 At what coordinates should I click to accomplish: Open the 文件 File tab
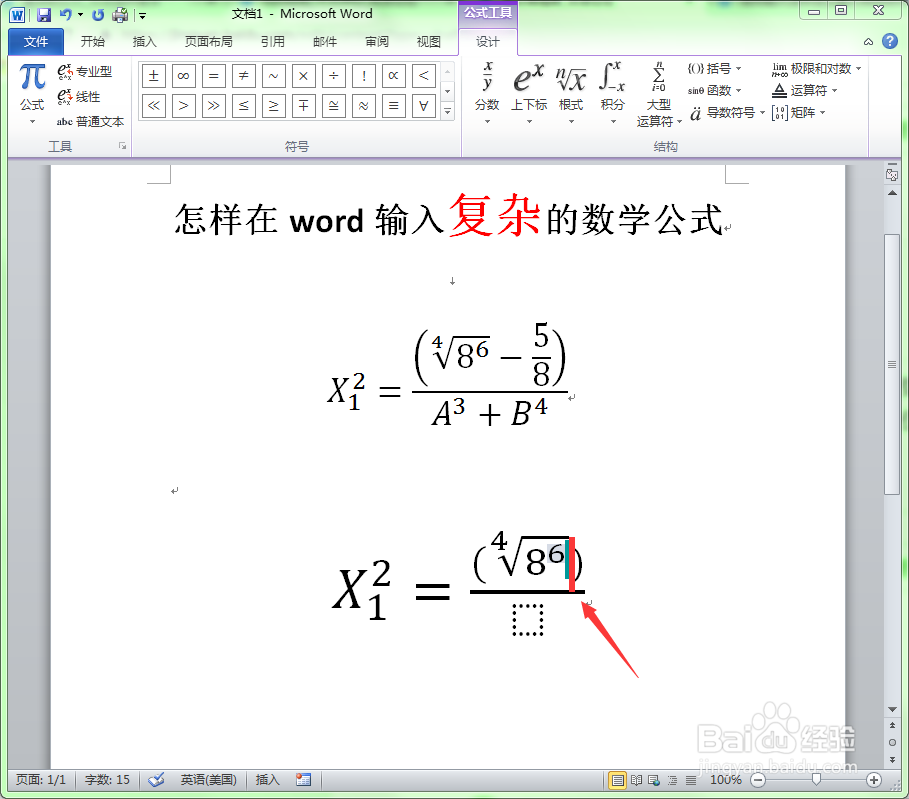(36, 41)
